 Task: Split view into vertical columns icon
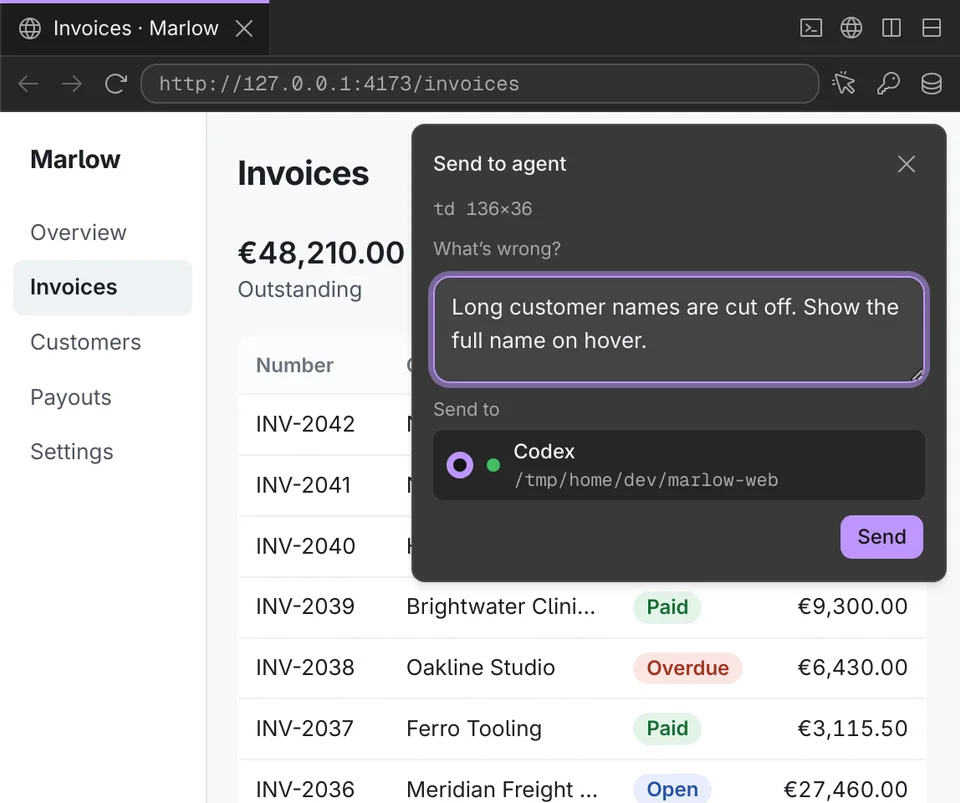(x=891, y=28)
